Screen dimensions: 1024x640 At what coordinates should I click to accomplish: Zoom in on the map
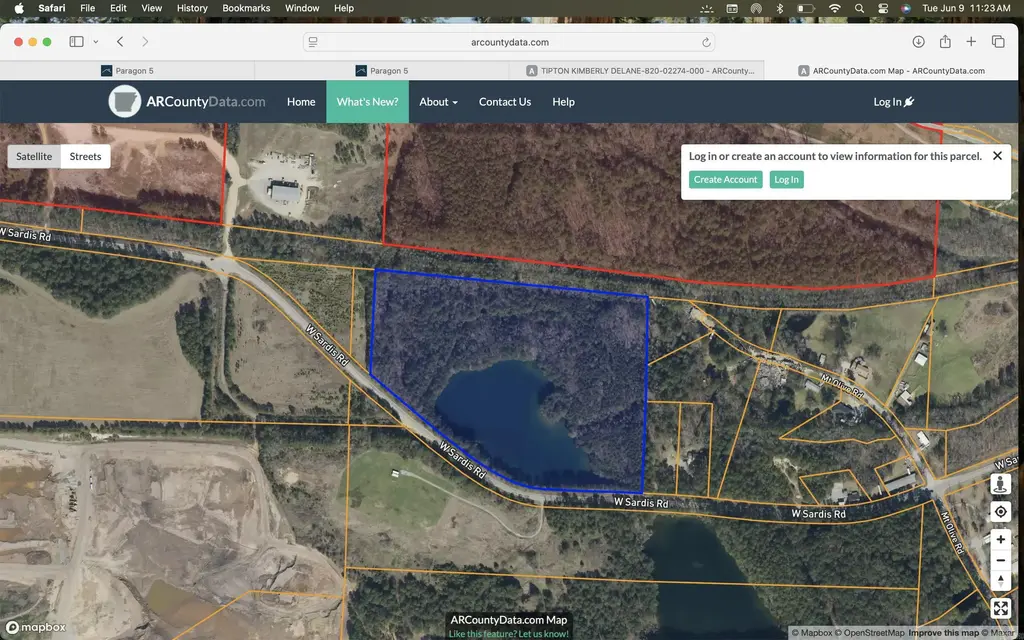pyautogui.click(x=1000, y=540)
